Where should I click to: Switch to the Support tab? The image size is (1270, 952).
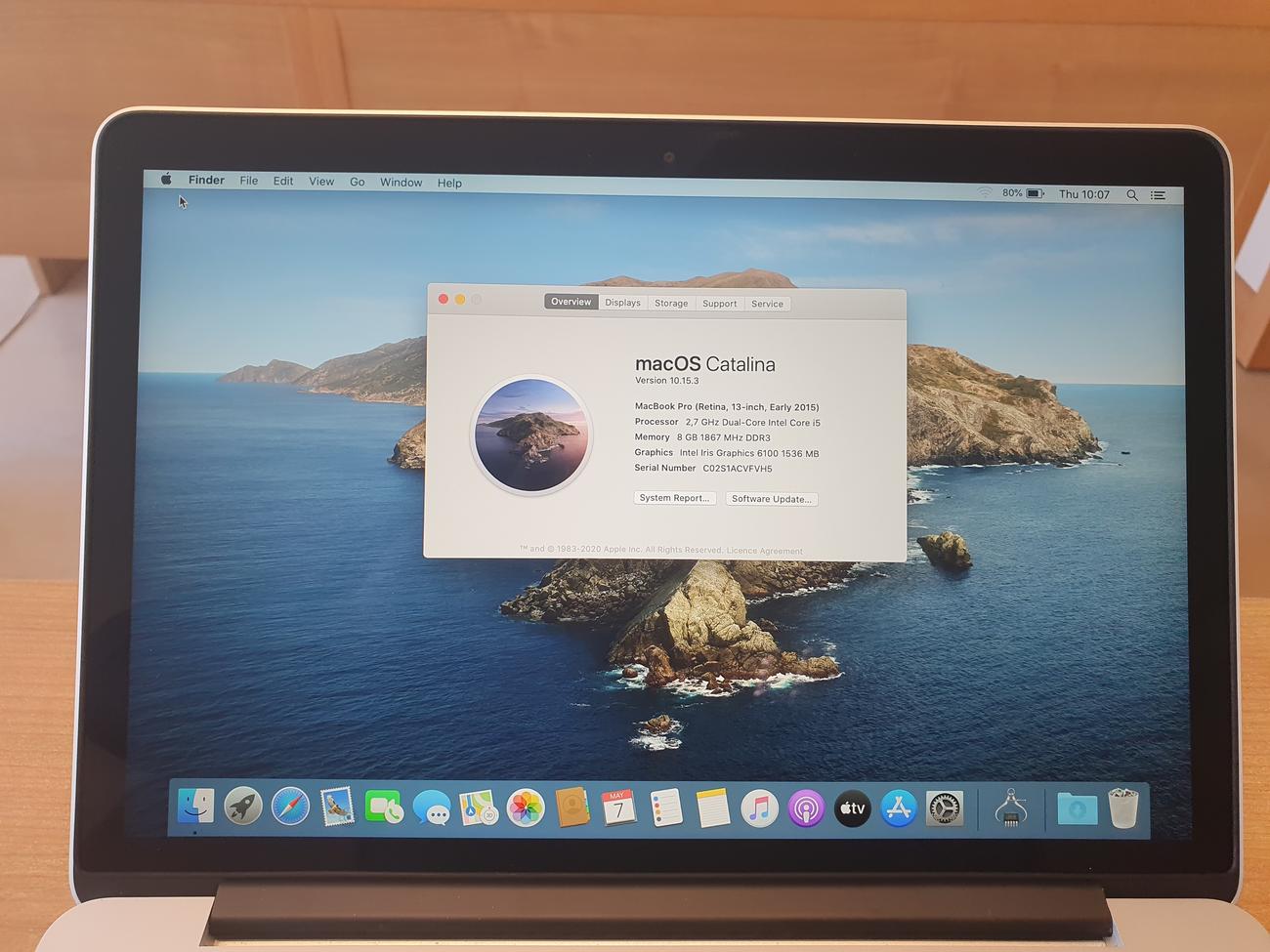coord(720,304)
